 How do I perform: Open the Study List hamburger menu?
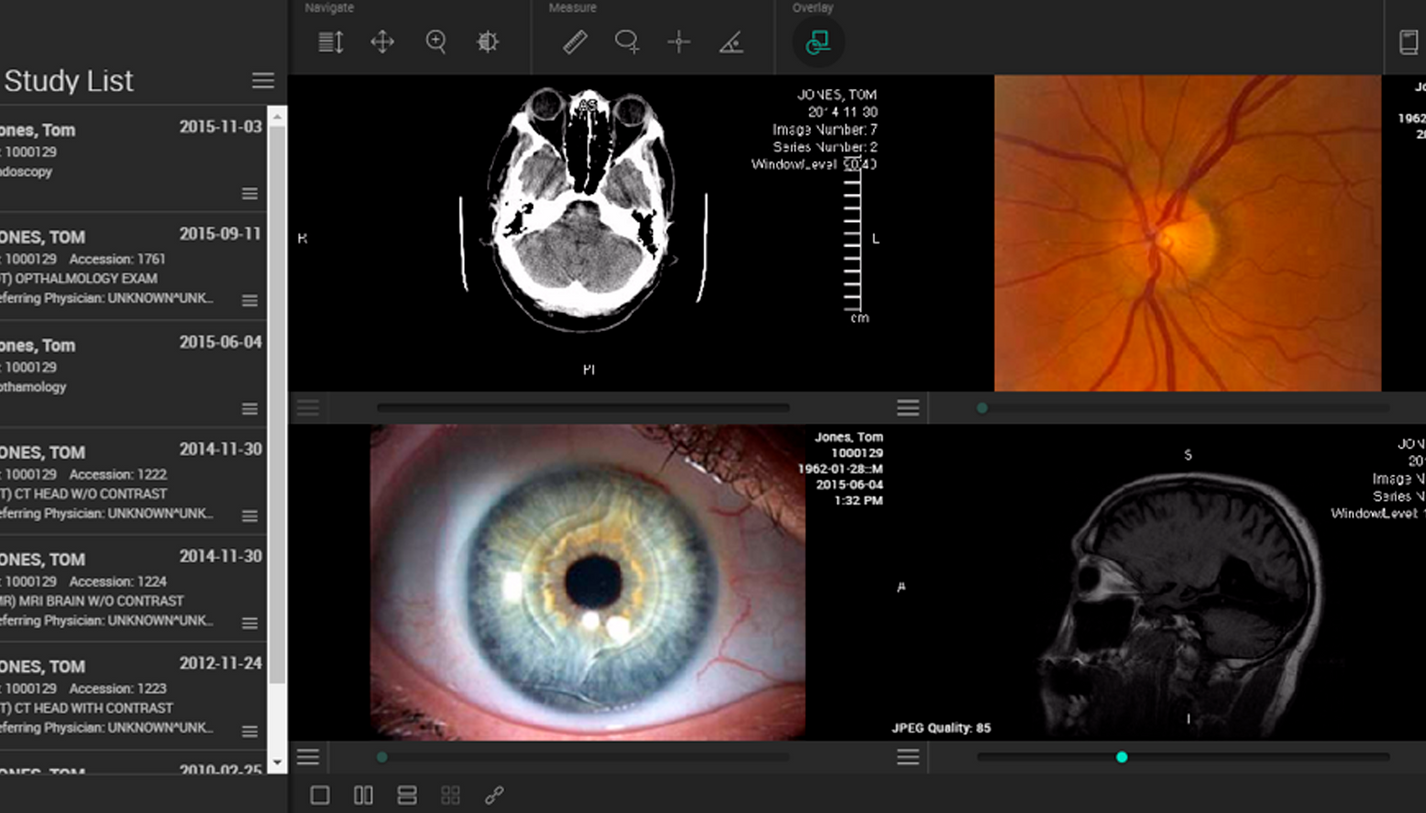click(x=263, y=81)
